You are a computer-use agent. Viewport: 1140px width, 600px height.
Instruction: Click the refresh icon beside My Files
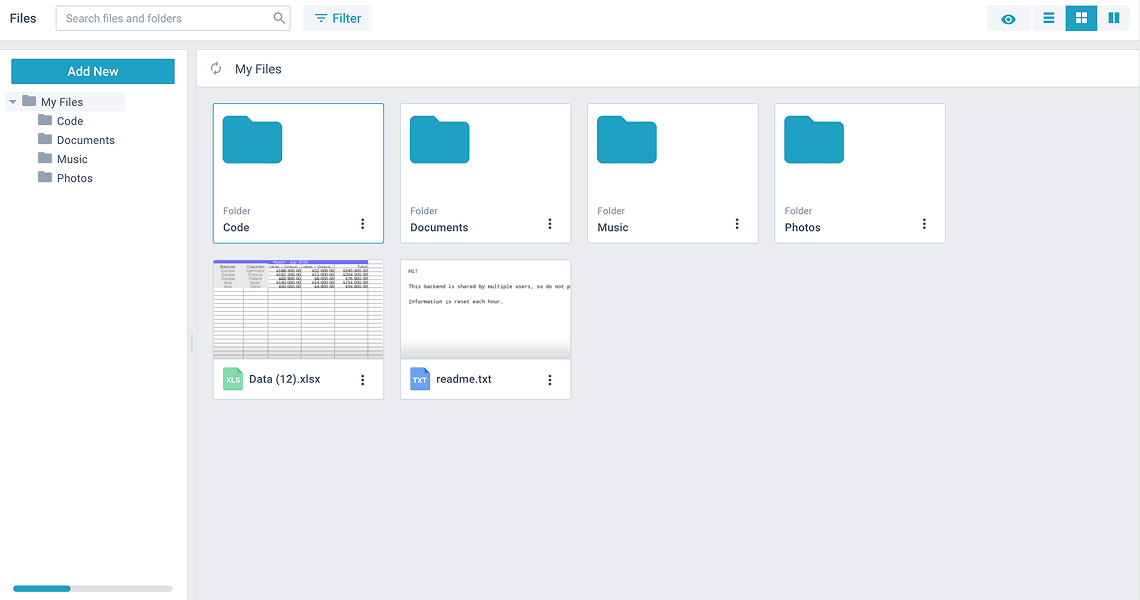216,69
